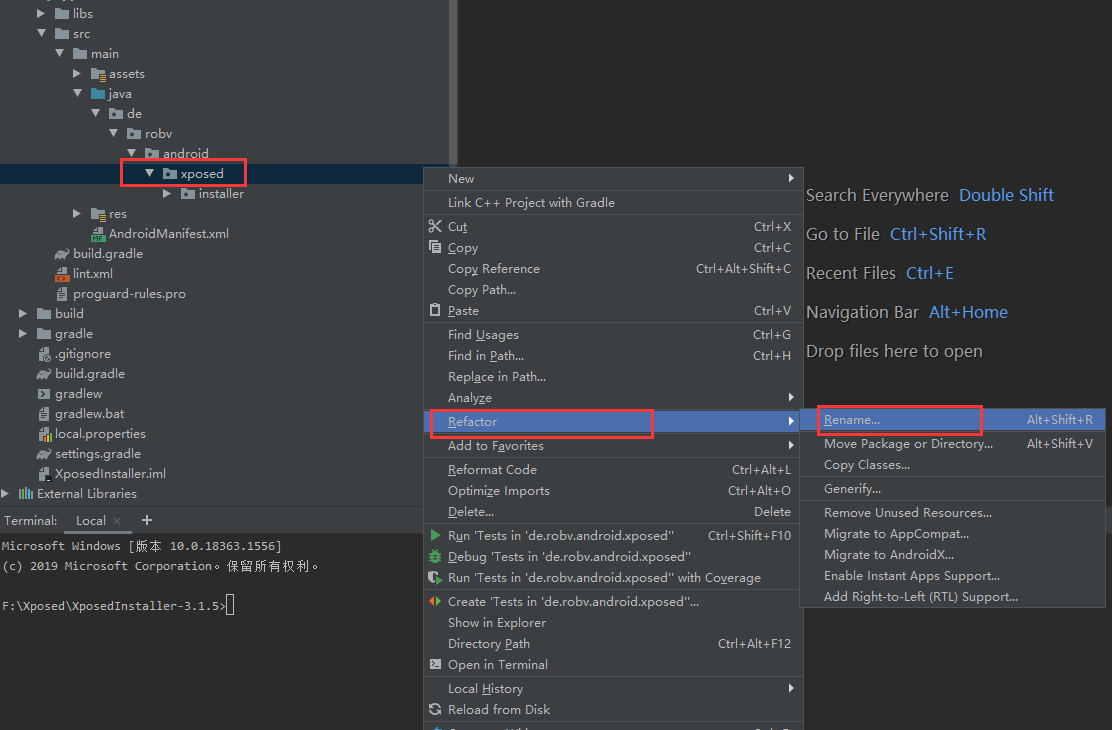Collapse the xposed package arrow
This screenshot has width=1112, height=730.
(x=150, y=173)
